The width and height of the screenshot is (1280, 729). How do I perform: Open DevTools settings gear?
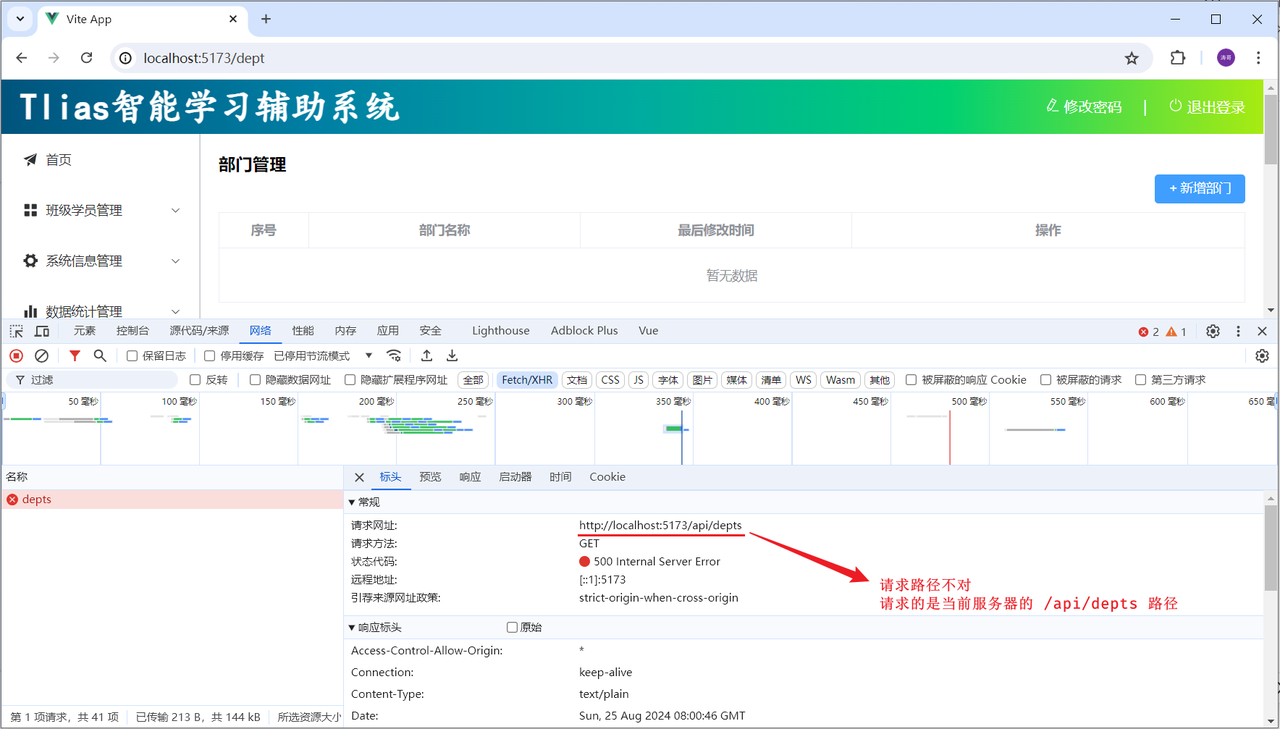click(x=1213, y=331)
